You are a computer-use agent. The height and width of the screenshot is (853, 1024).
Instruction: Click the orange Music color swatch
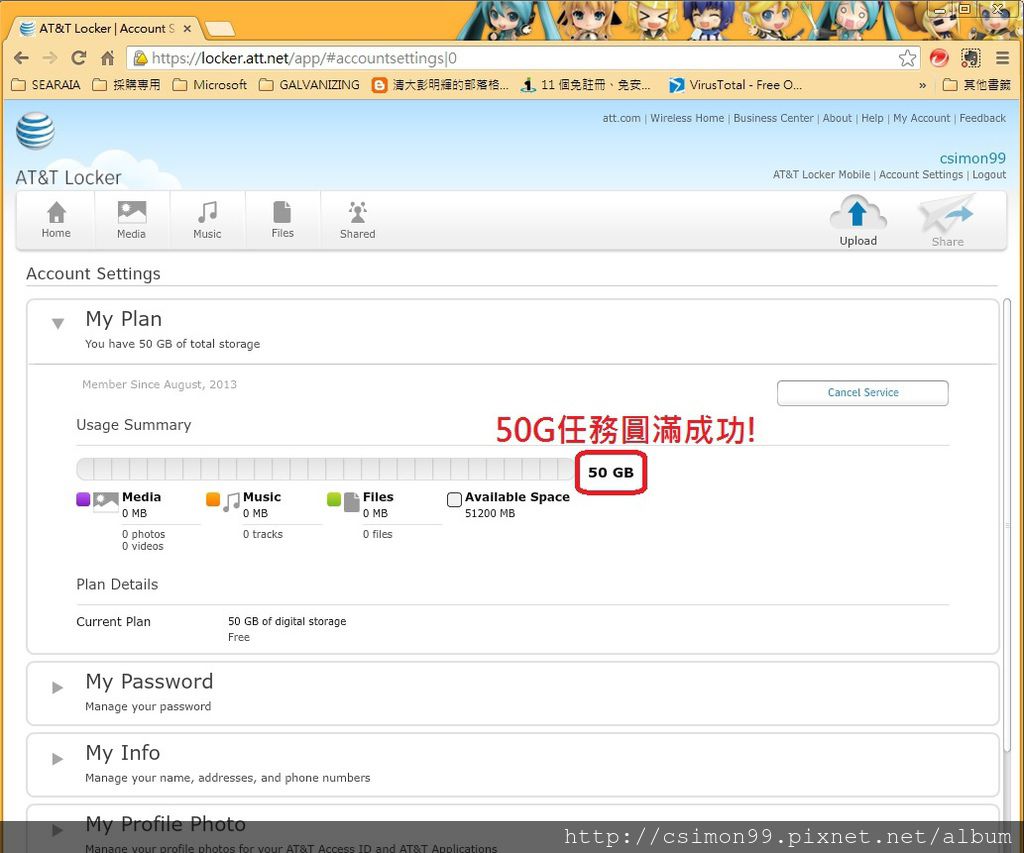(x=213, y=500)
